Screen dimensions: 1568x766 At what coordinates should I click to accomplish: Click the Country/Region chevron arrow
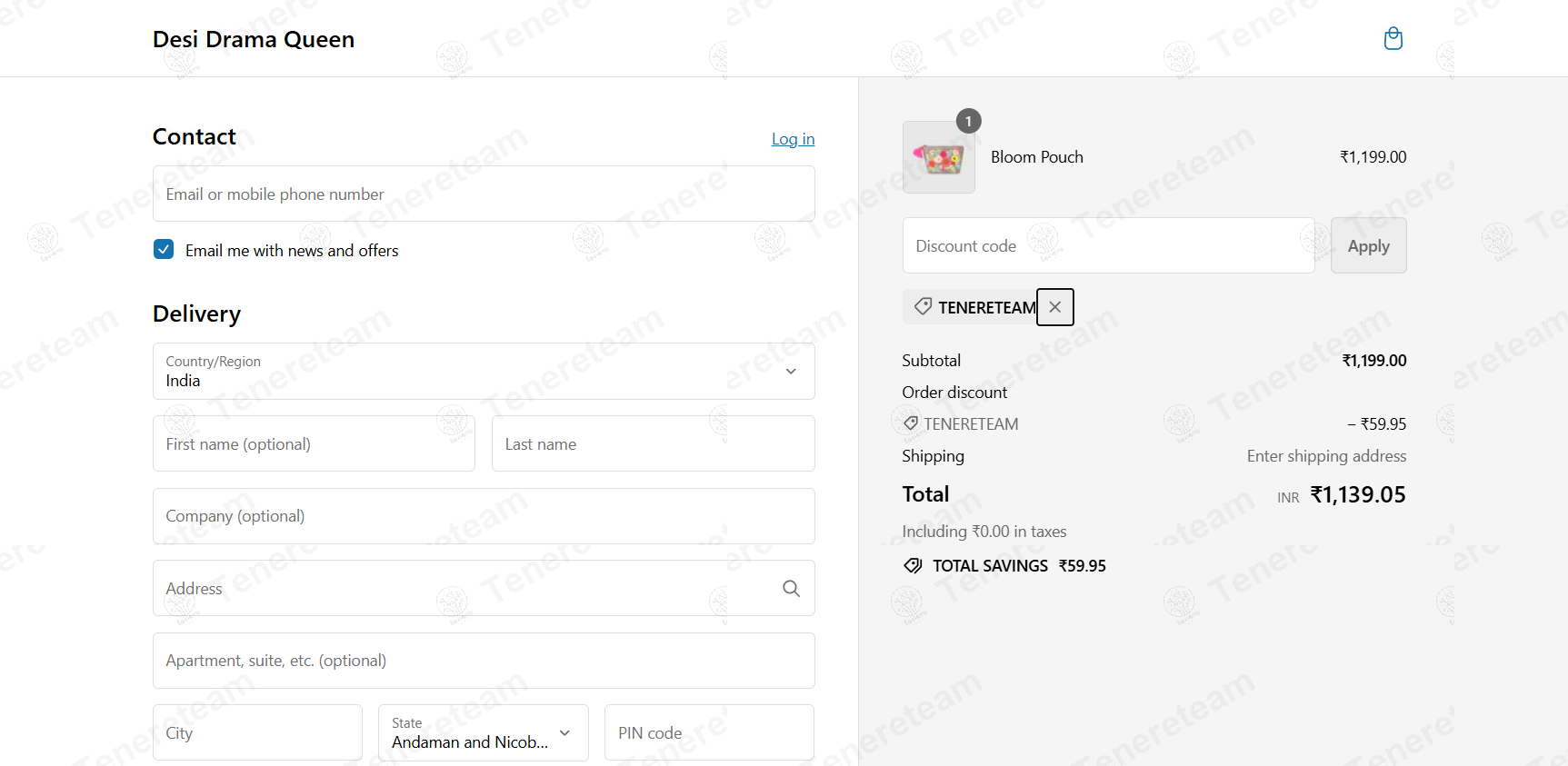pyautogui.click(x=791, y=372)
